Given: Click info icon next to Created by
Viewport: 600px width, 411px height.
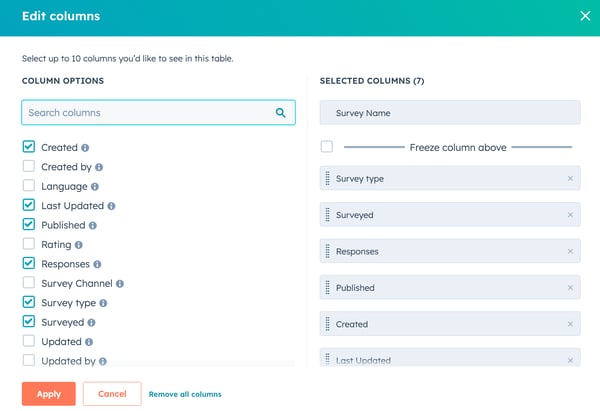Looking at the screenshot, I should [x=99, y=167].
